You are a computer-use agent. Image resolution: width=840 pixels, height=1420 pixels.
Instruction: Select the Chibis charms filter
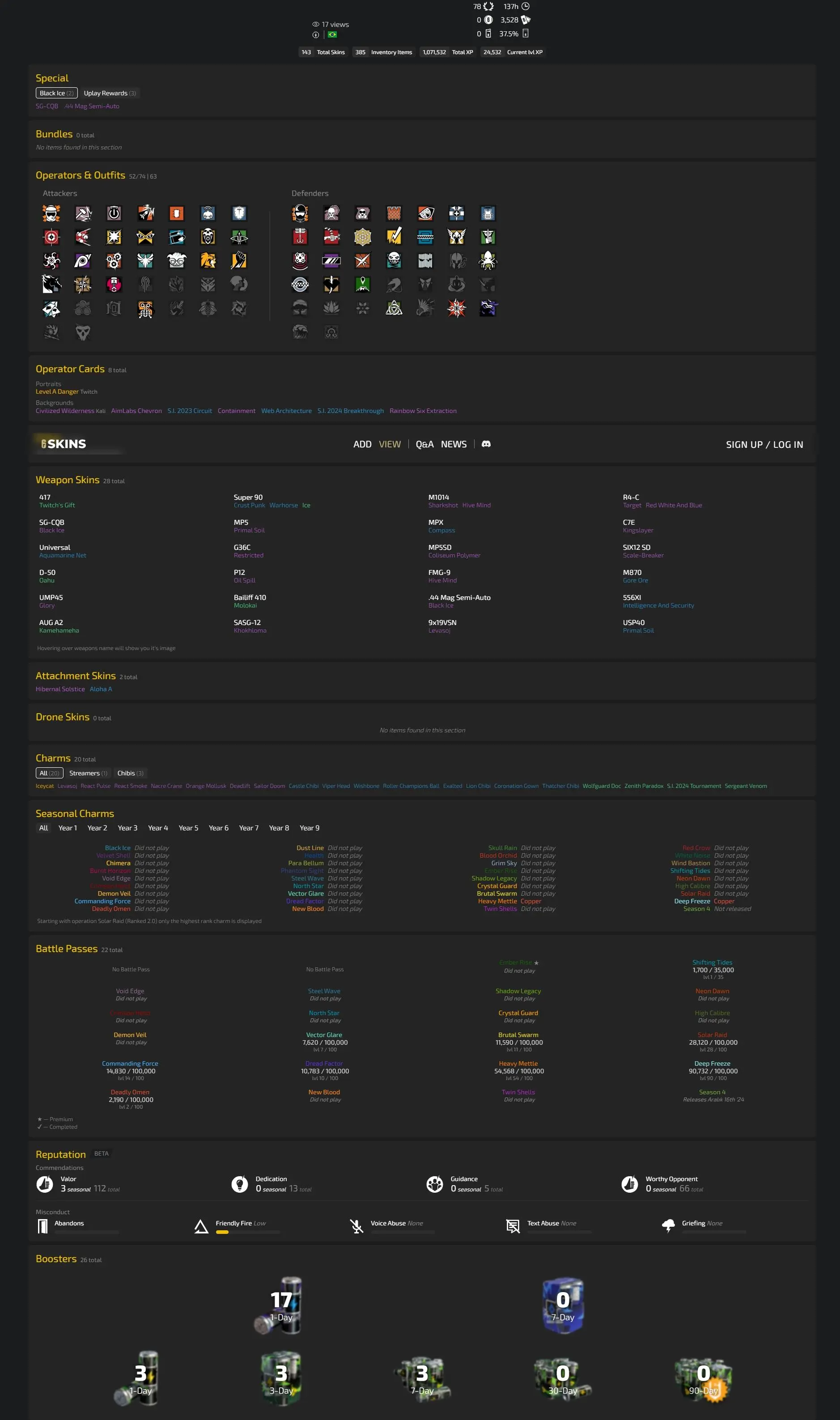(x=130, y=773)
